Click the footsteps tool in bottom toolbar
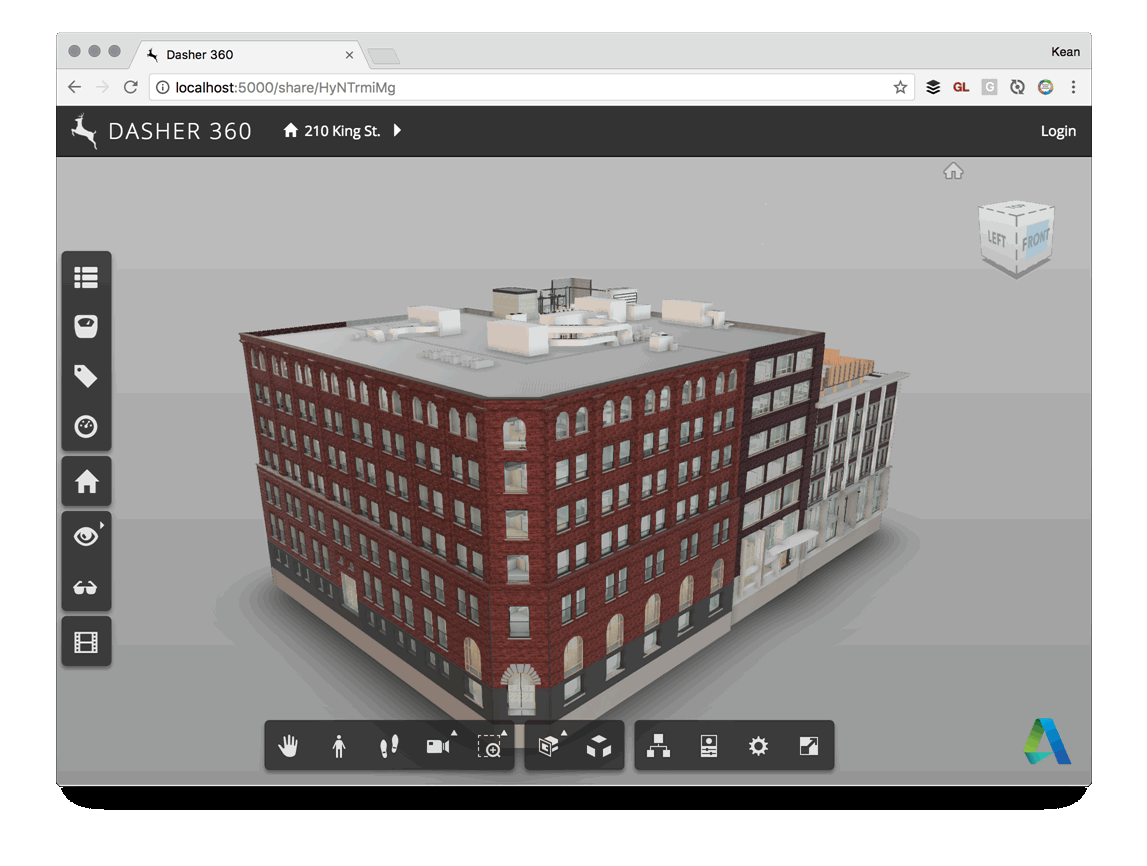 pos(389,746)
